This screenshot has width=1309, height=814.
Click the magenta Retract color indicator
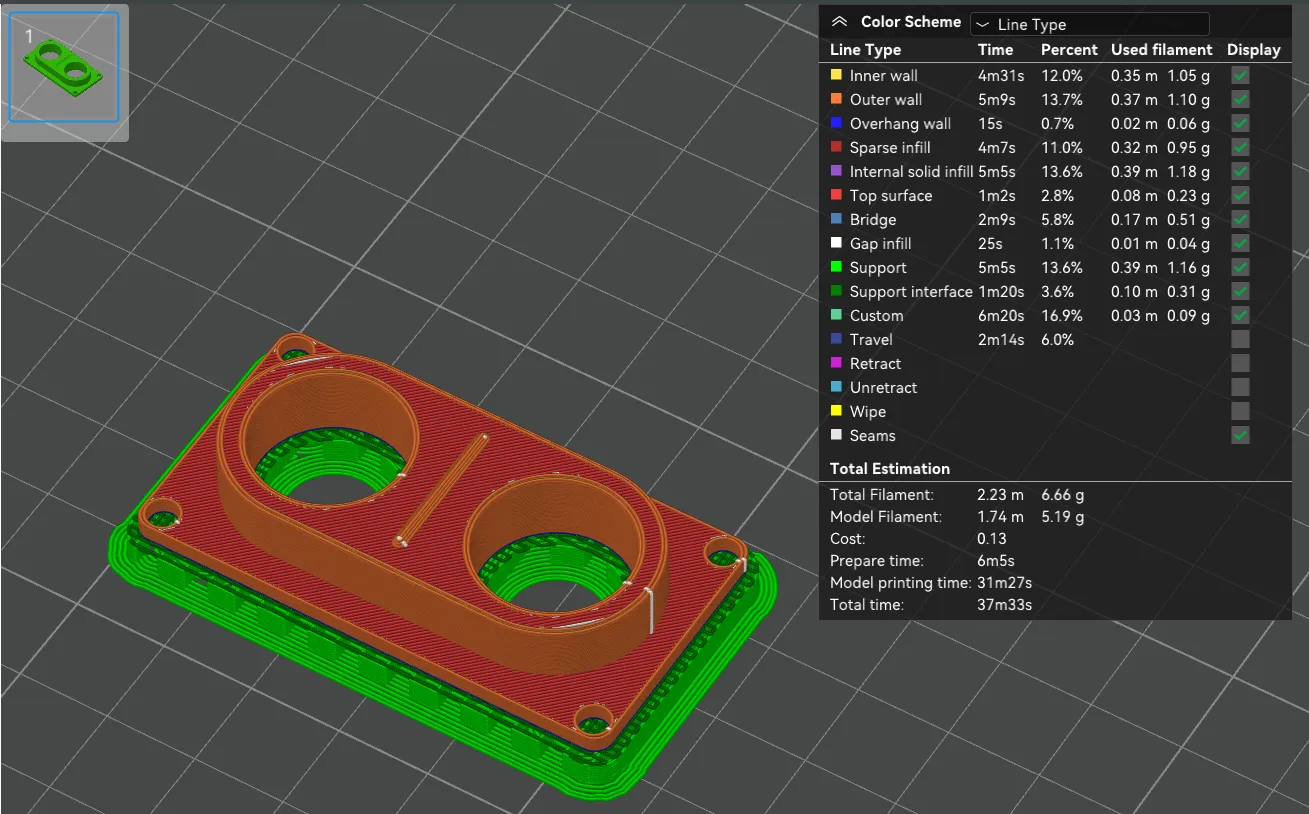(x=836, y=363)
